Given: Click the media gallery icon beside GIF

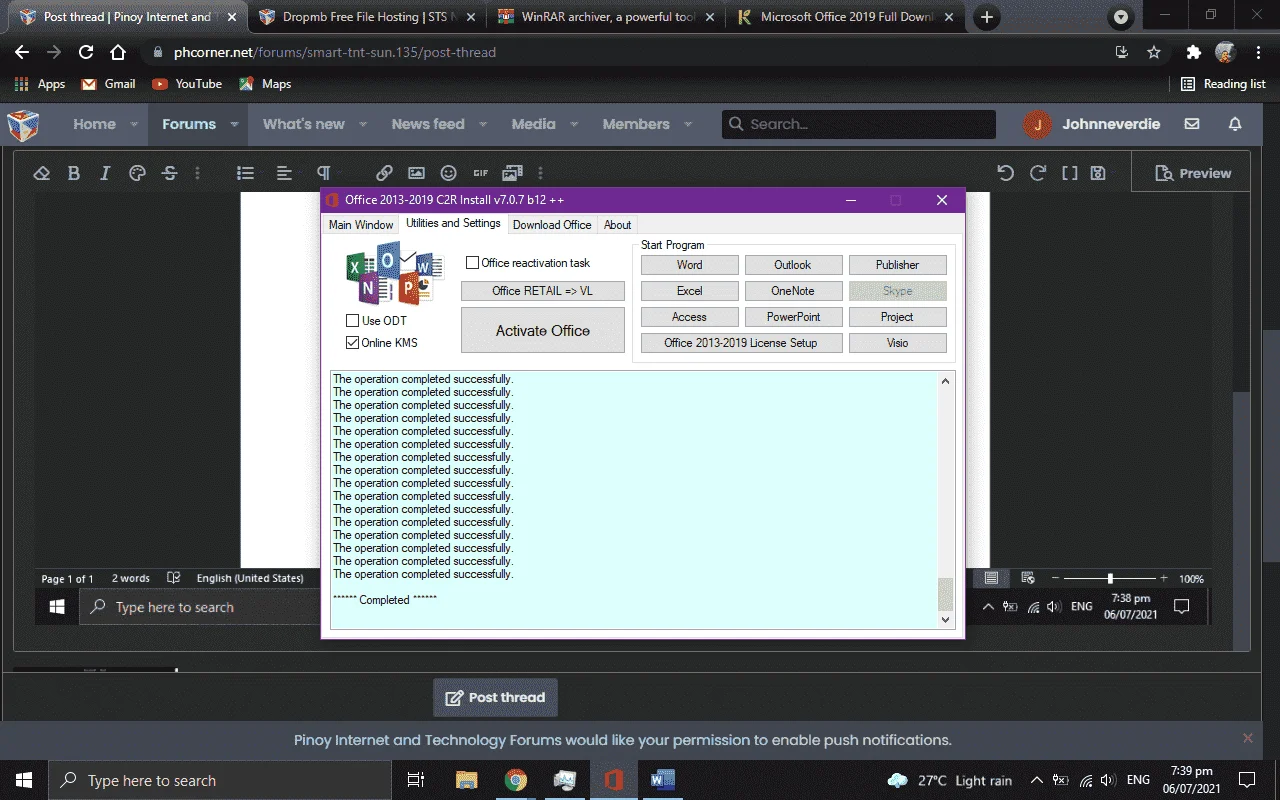Looking at the screenshot, I should tap(513, 173).
